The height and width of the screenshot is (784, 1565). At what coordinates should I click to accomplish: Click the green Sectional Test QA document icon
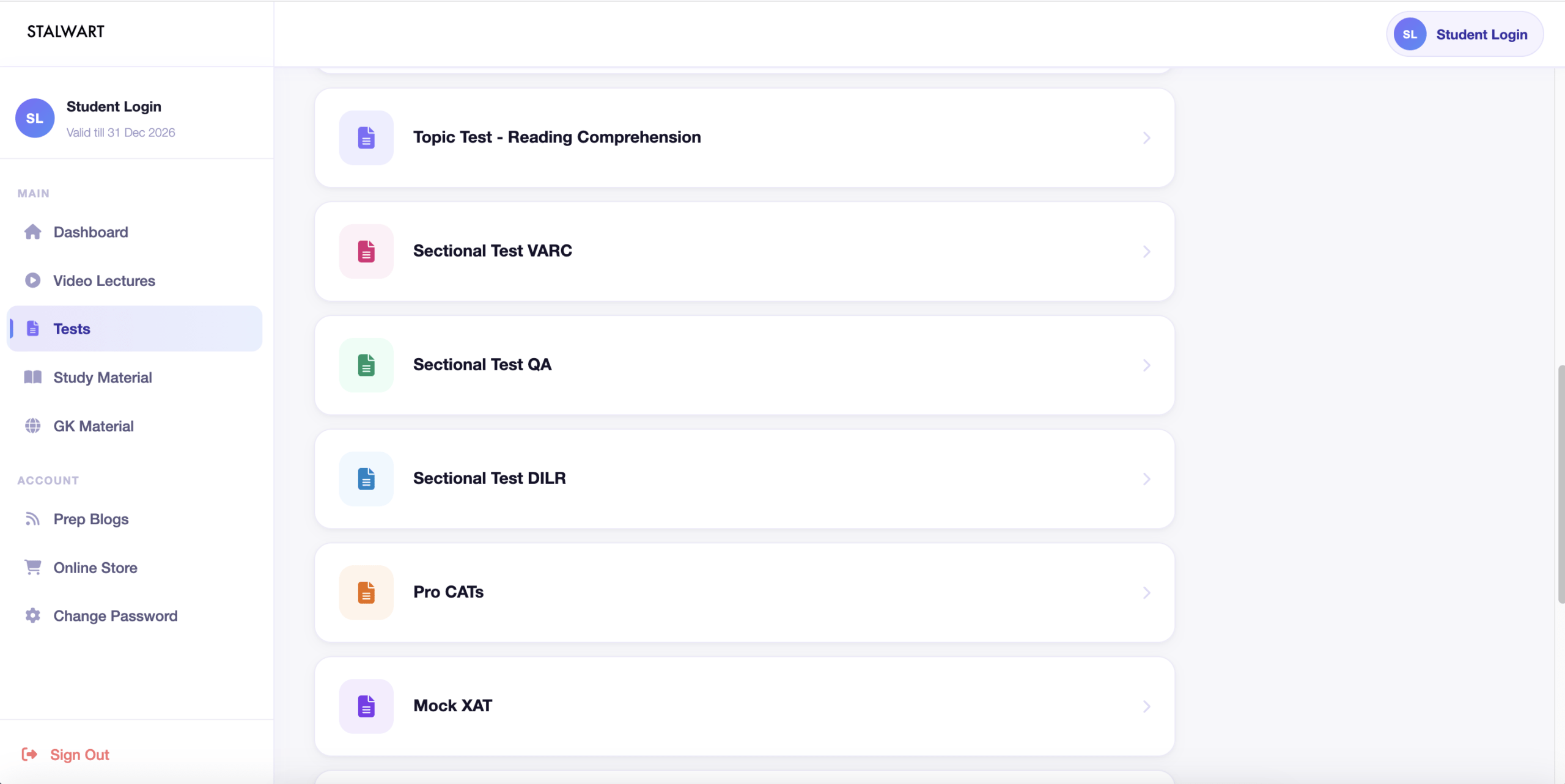(366, 365)
